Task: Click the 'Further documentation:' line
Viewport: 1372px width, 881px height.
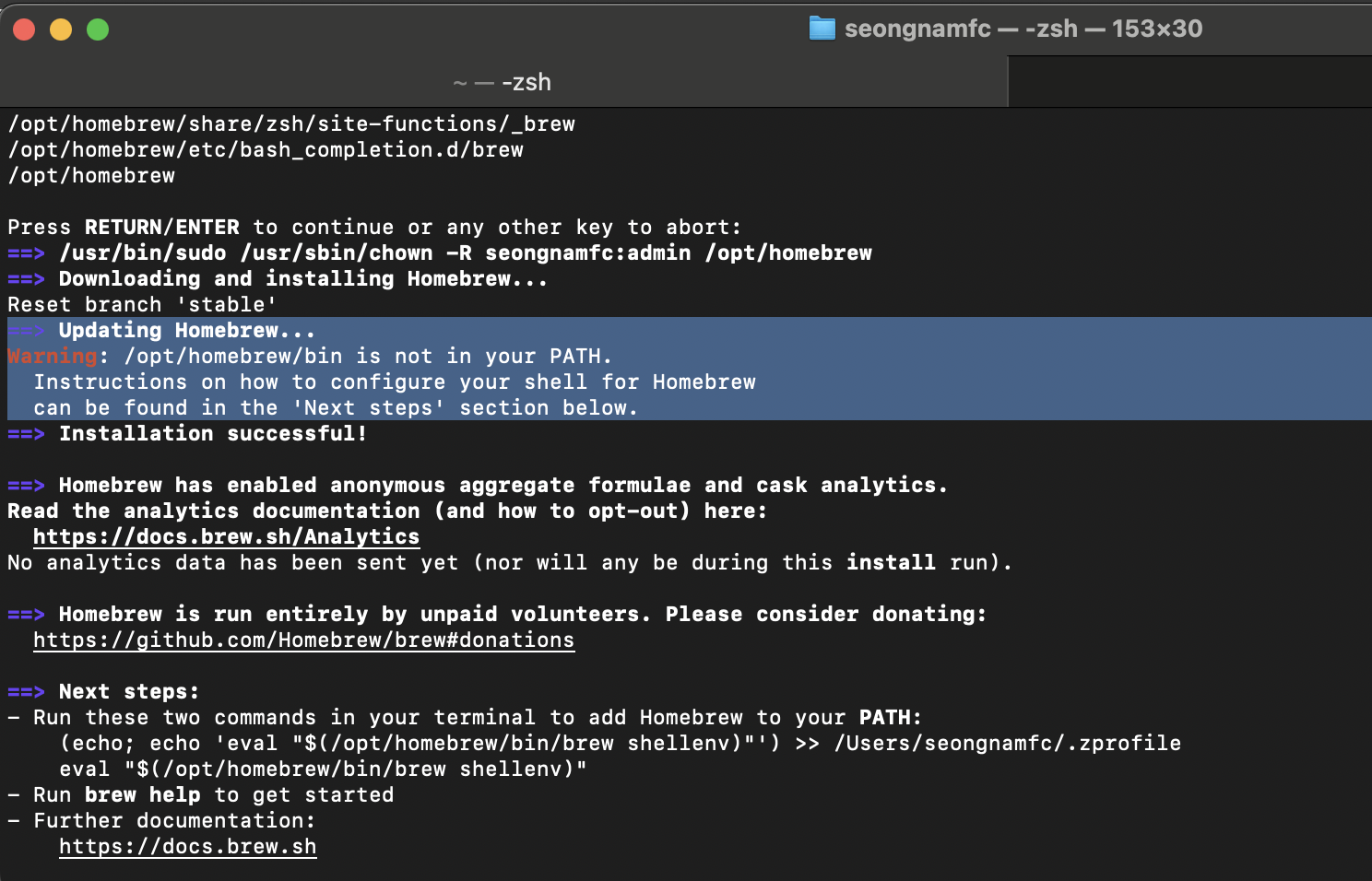Action: pyautogui.click(x=161, y=820)
